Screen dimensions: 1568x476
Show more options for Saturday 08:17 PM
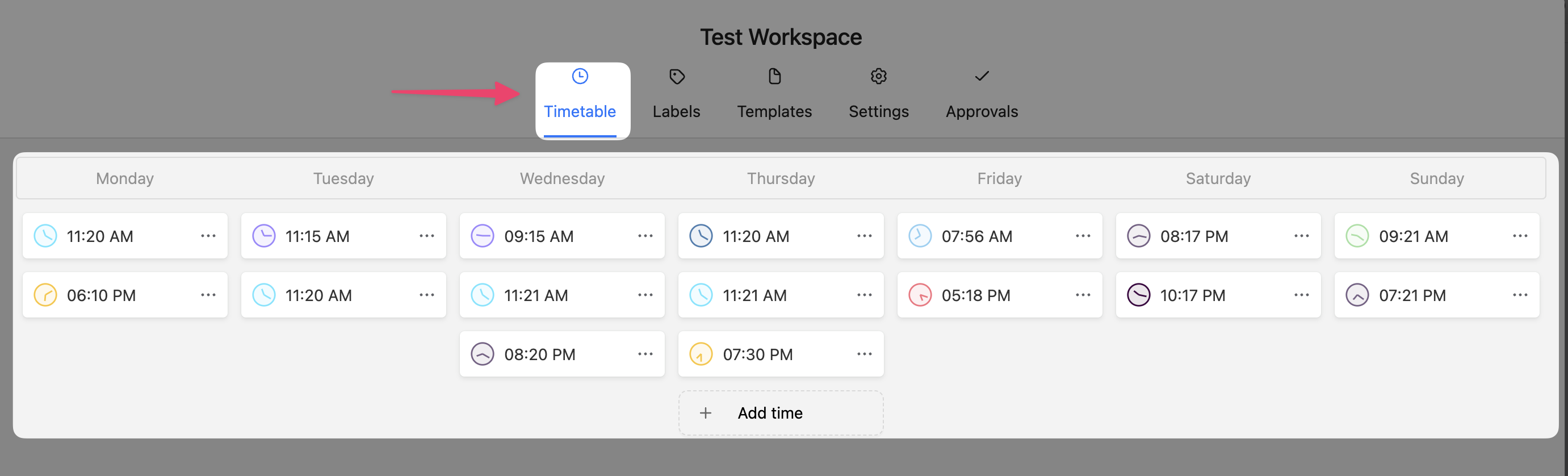1301,236
